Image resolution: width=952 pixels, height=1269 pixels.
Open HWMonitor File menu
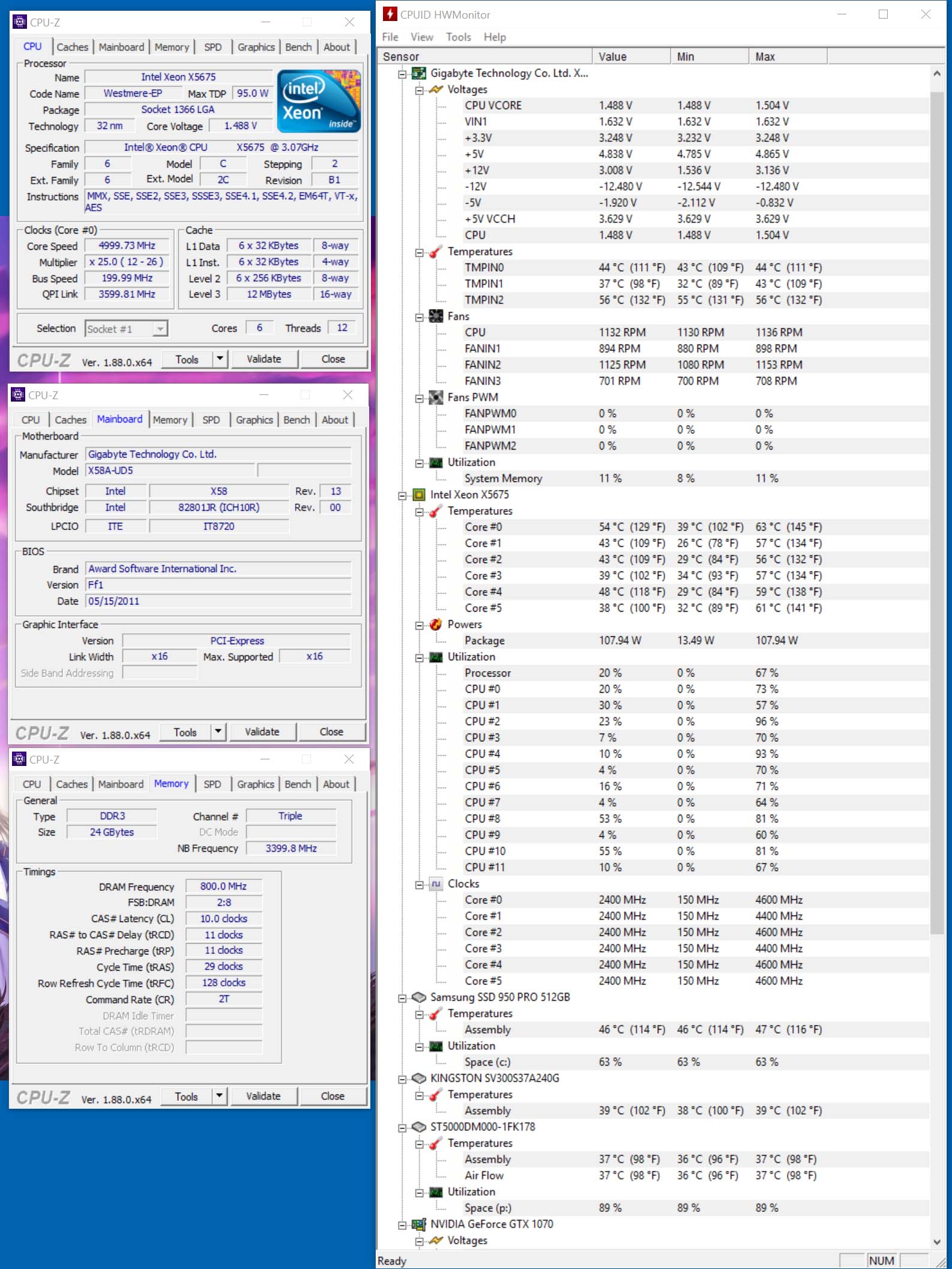tap(390, 37)
